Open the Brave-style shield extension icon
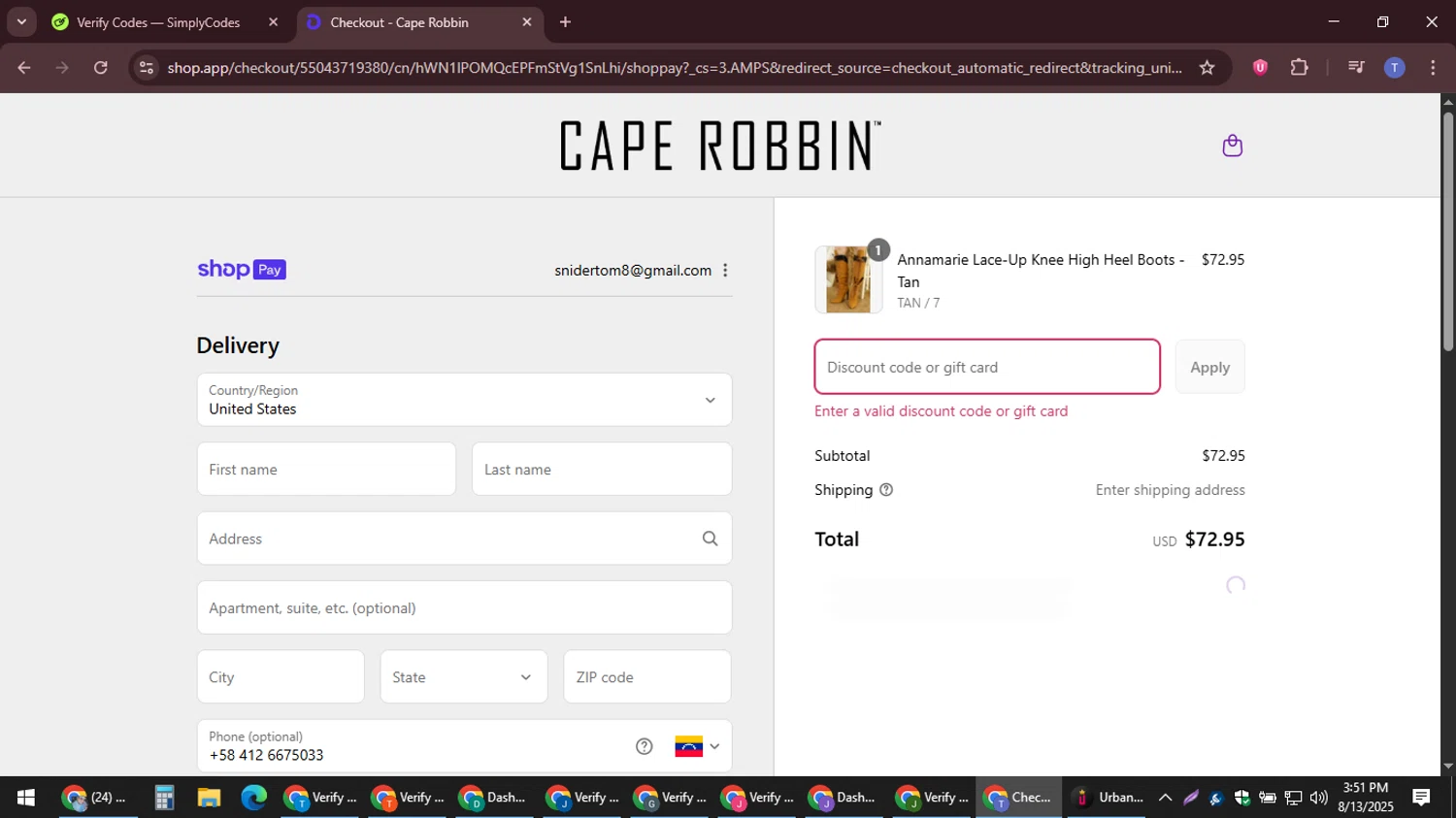This screenshot has width=1456, height=818. 1260,68
